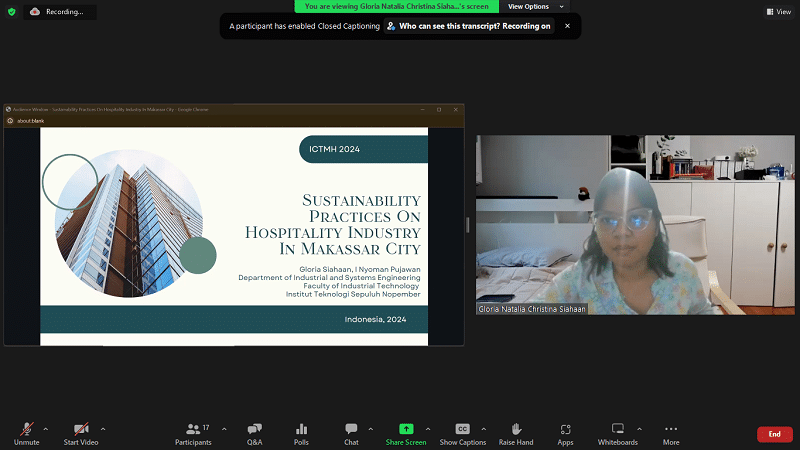Open the Apps icon
Image resolution: width=800 pixels, height=450 pixels.
(x=565, y=429)
